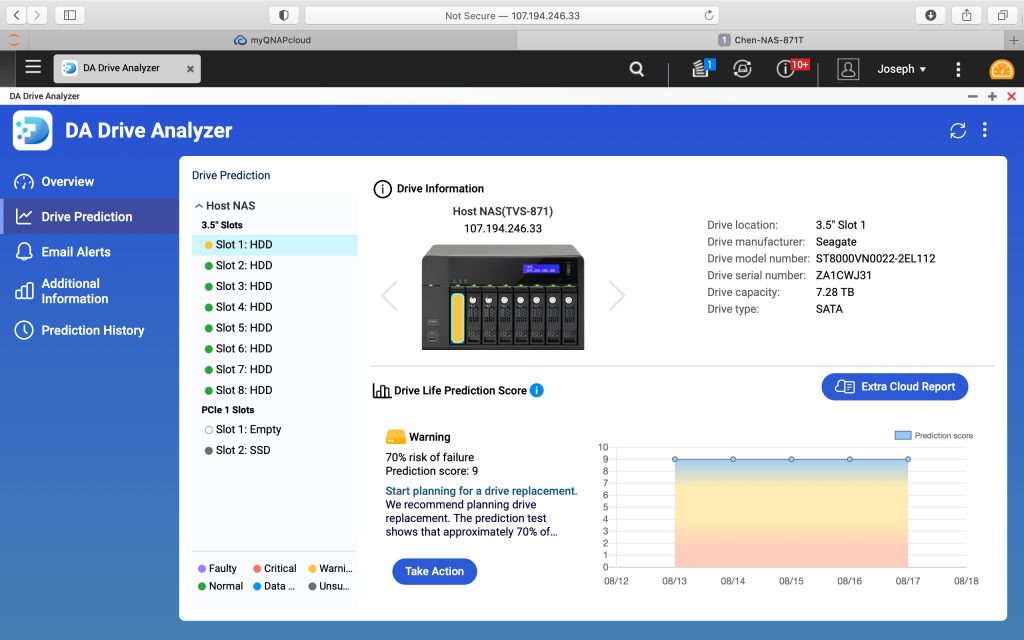This screenshot has width=1024, height=640.
Task: Select Slot 1: HDD in drive list
Action: (x=275, y=245)
